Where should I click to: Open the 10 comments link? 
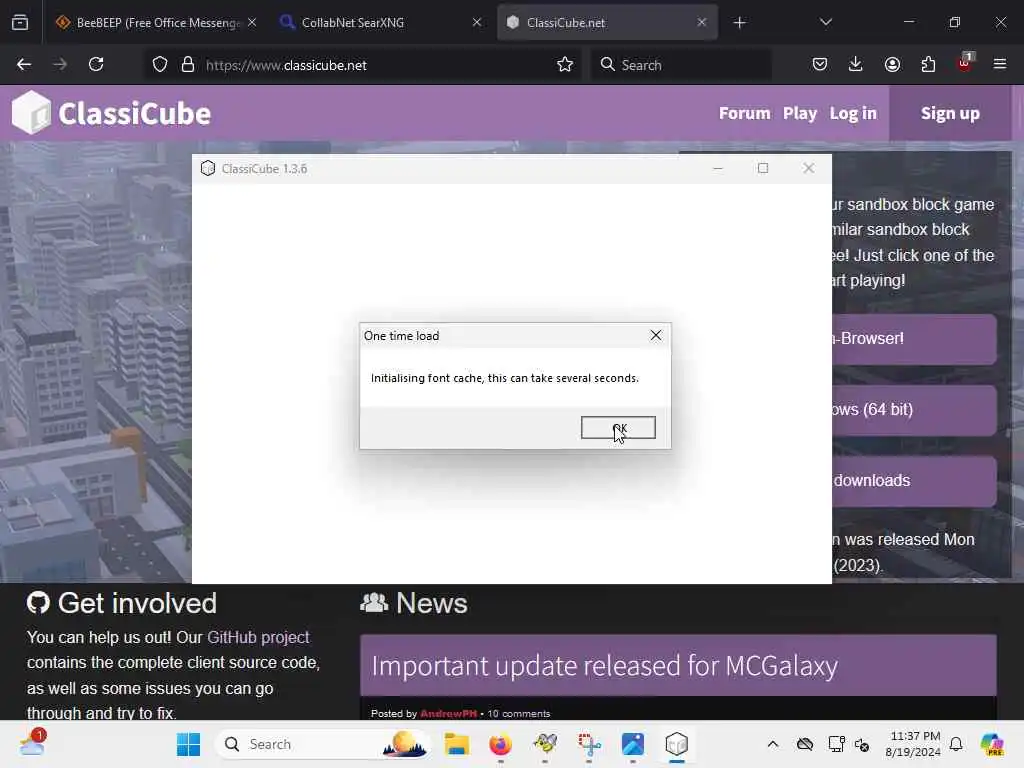click(519, 713)
